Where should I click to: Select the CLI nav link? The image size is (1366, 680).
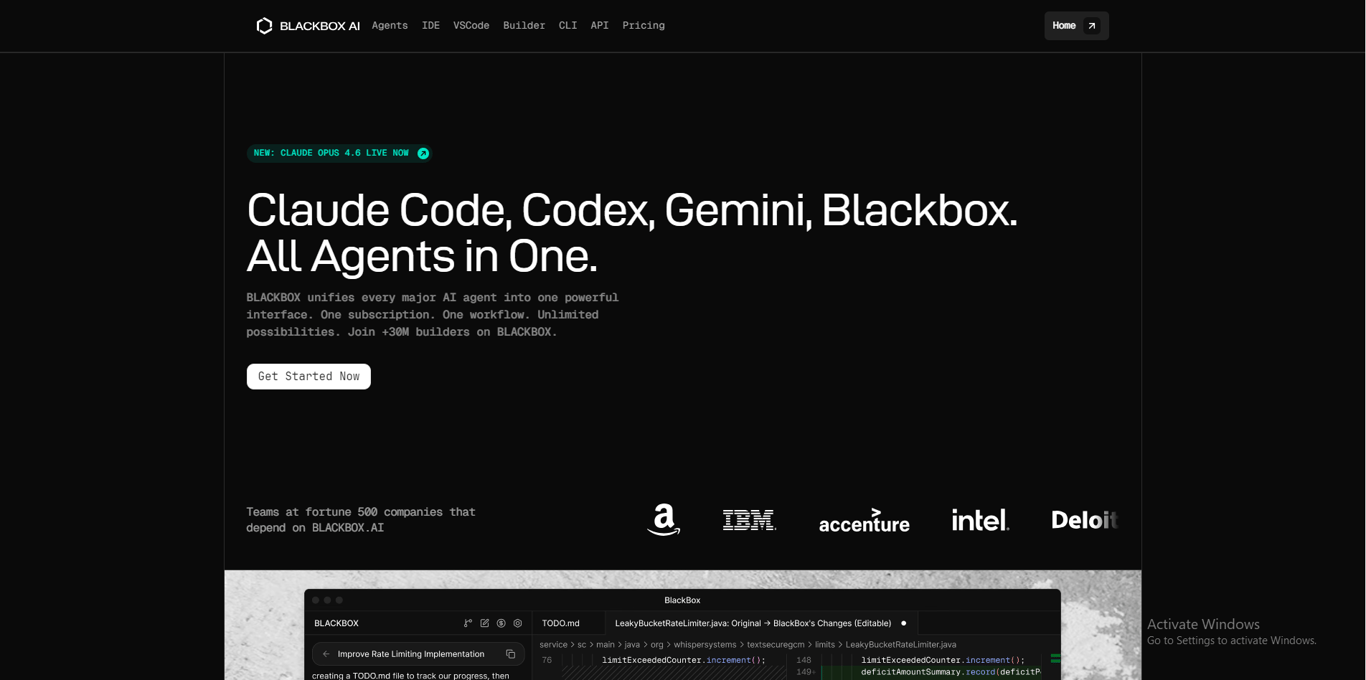pyautogui.click(x=568, y=26)
